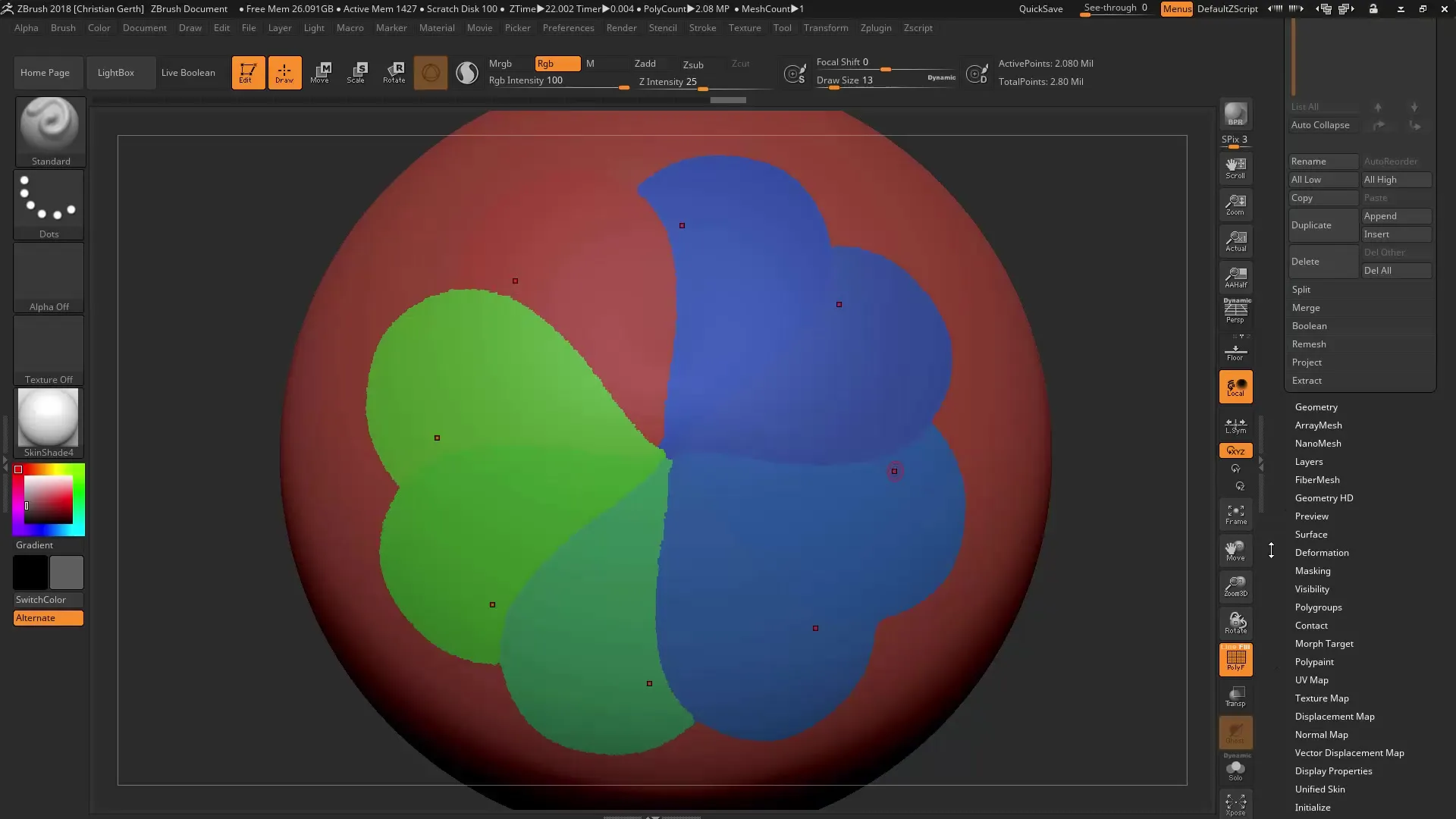Open the Preferences menu
1456x819 pixels.
pos(568,28)
